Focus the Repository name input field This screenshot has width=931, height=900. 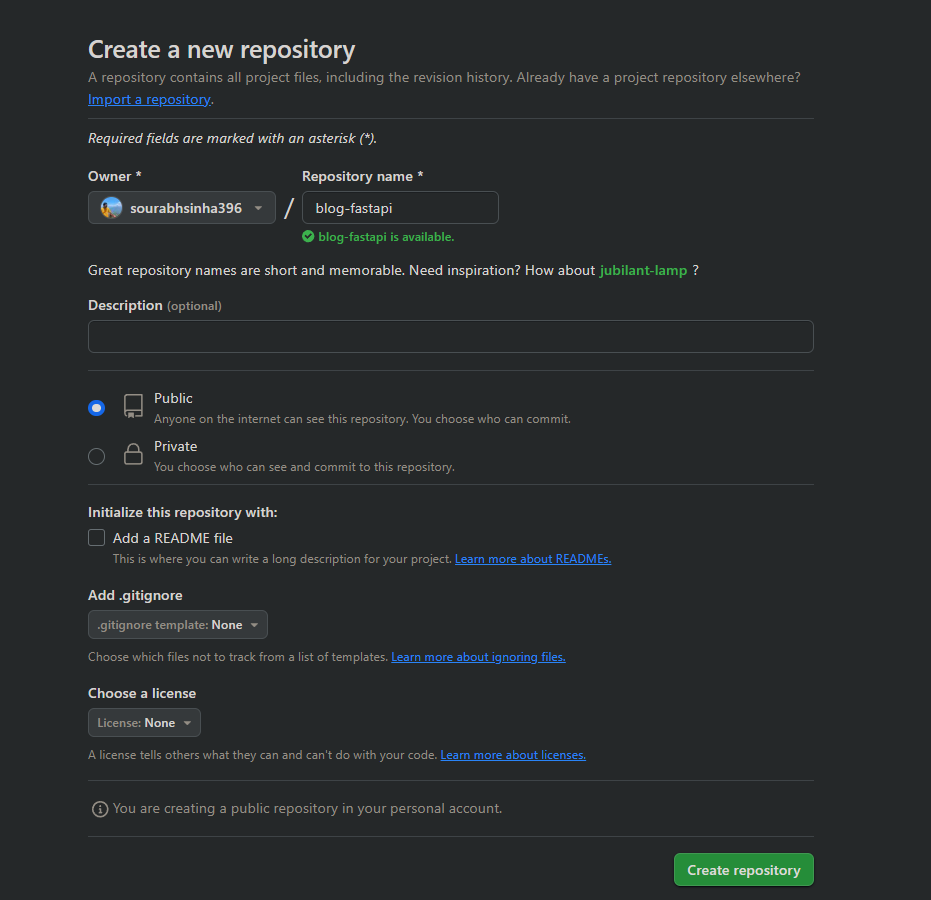(400, 208)
